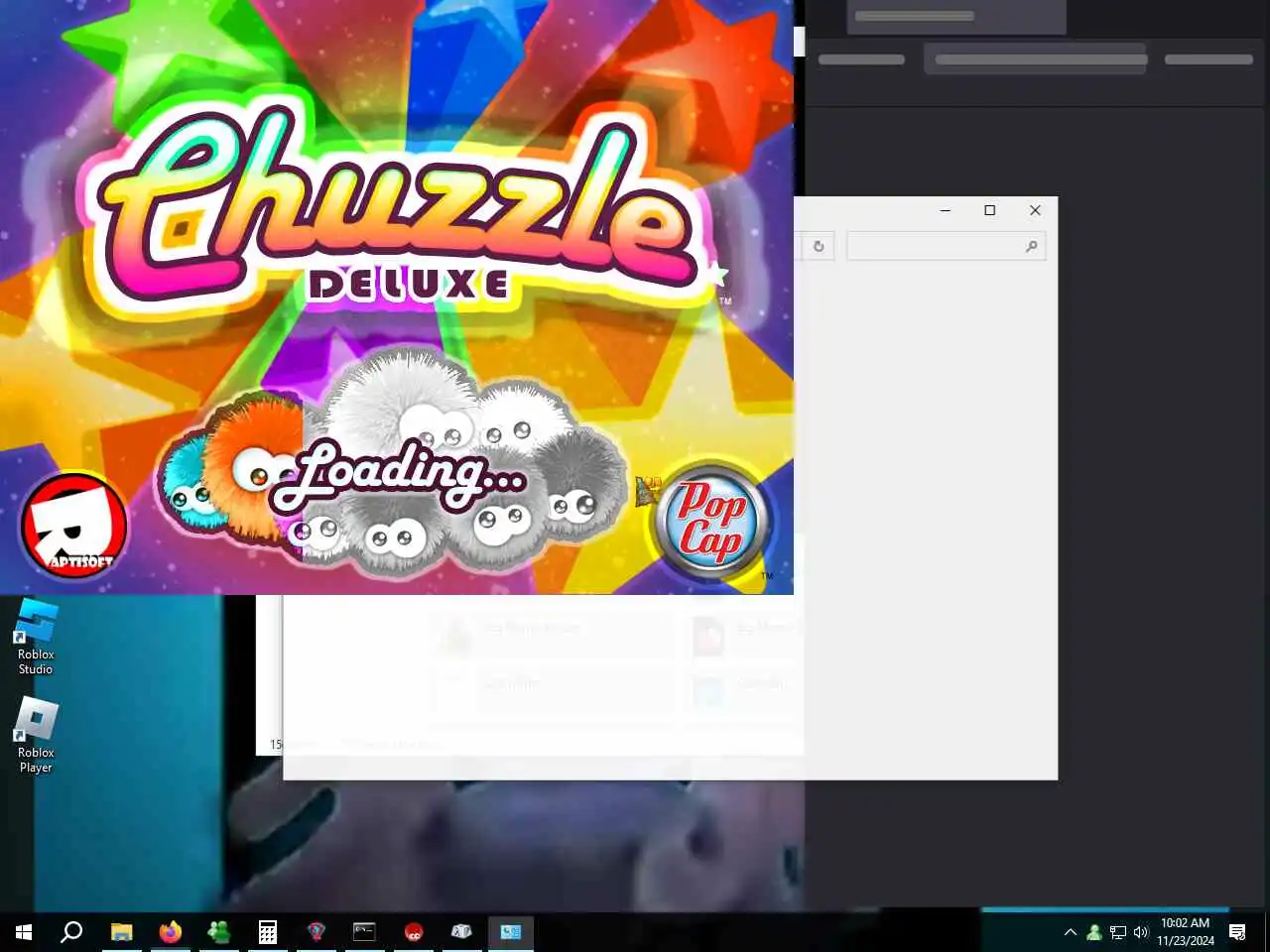
Task: Close the white Explorer window
Action: (x=1035, y=210)
